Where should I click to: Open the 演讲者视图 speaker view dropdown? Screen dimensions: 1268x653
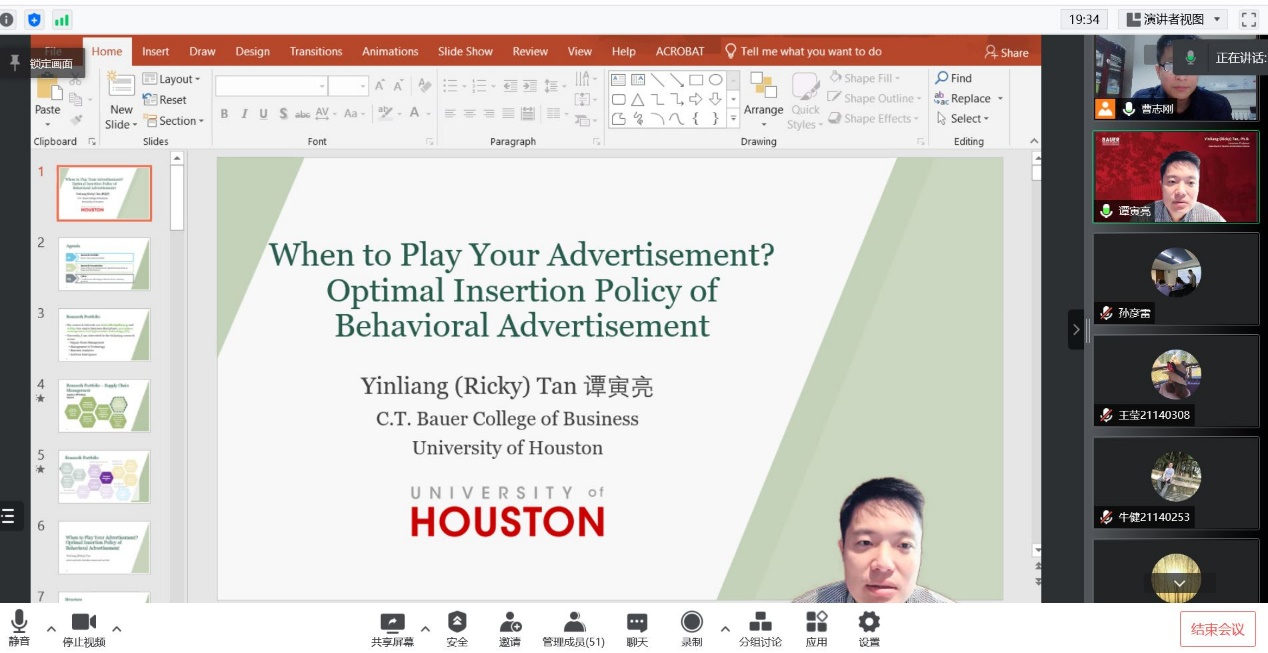click(x=1174, y=19)
